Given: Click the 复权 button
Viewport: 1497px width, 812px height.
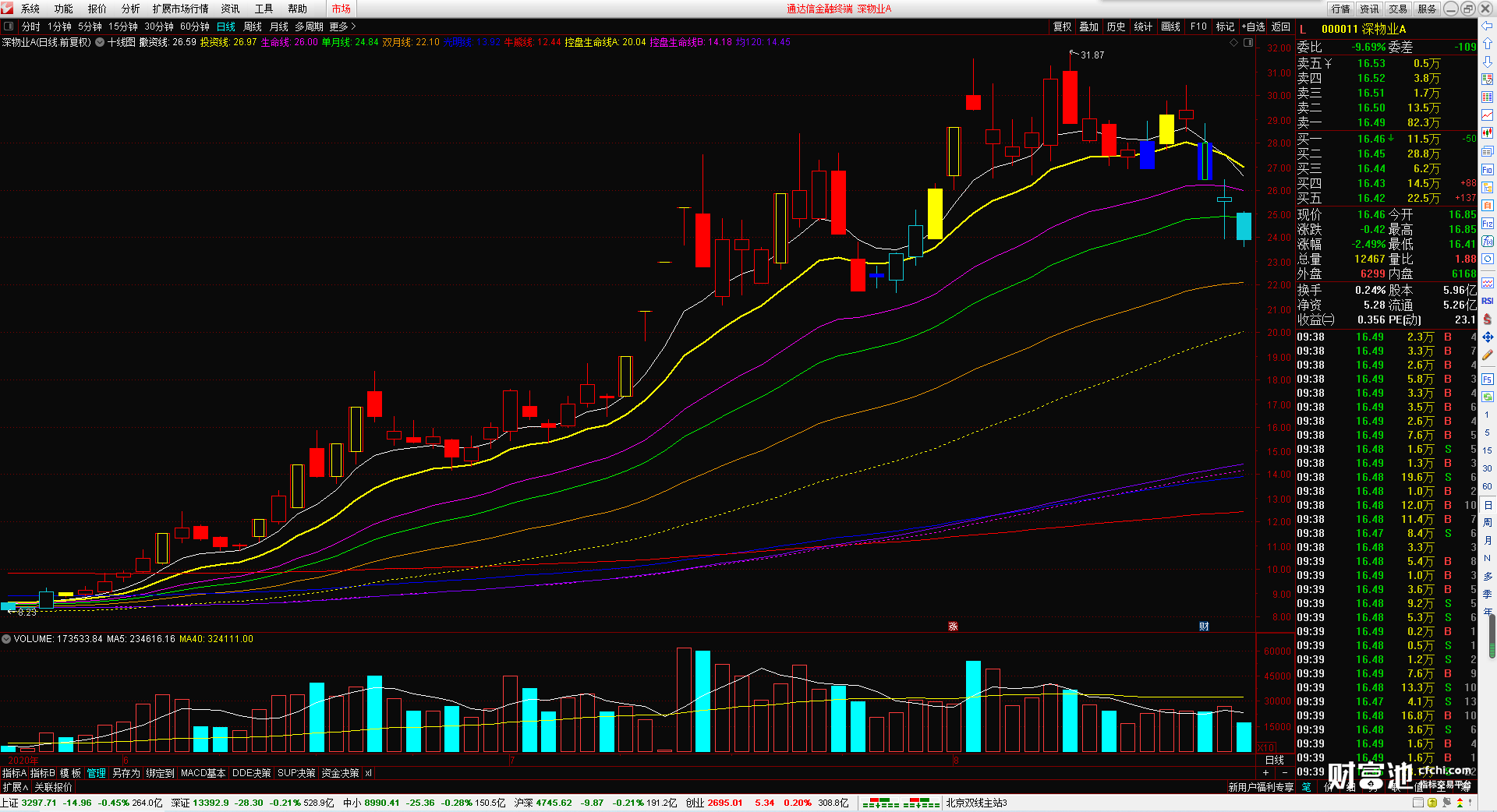Looking at the screenshot, I should click(x=1062, y=26).
